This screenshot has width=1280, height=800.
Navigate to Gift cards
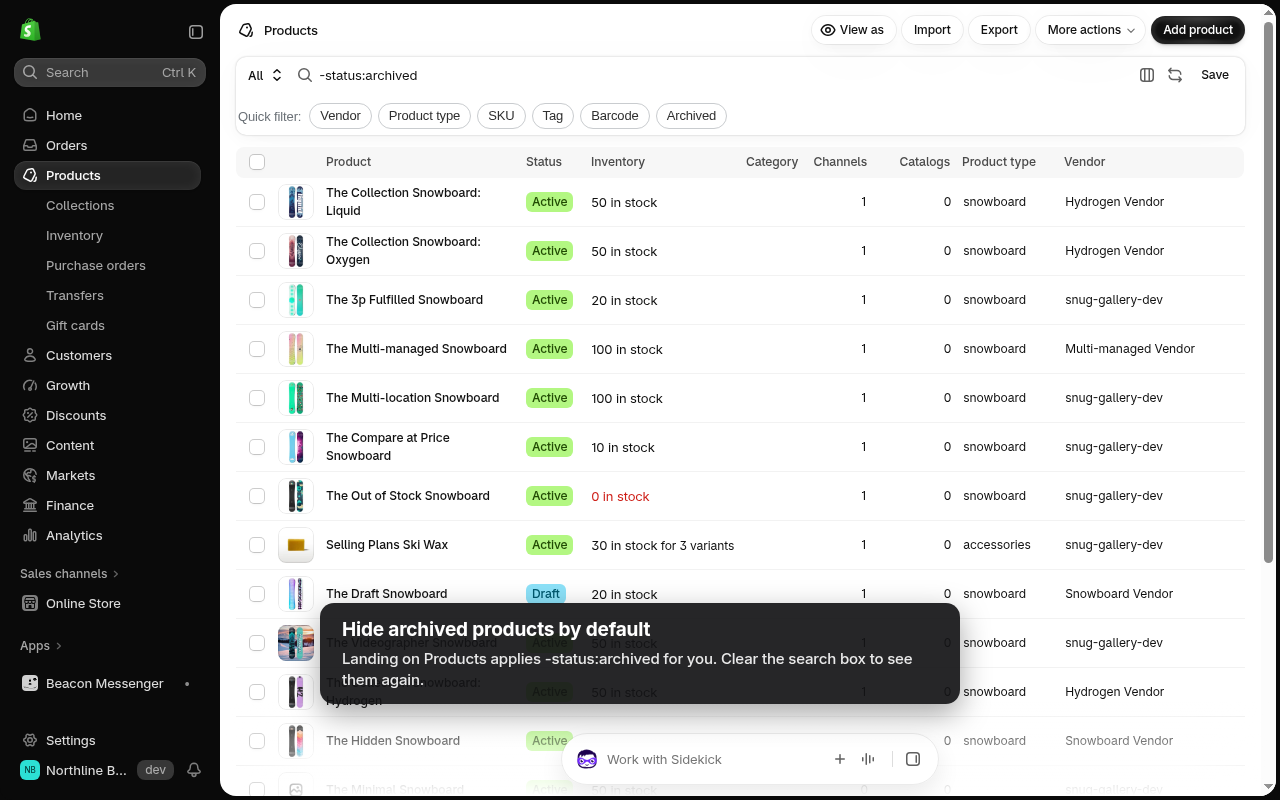(75, 325)
